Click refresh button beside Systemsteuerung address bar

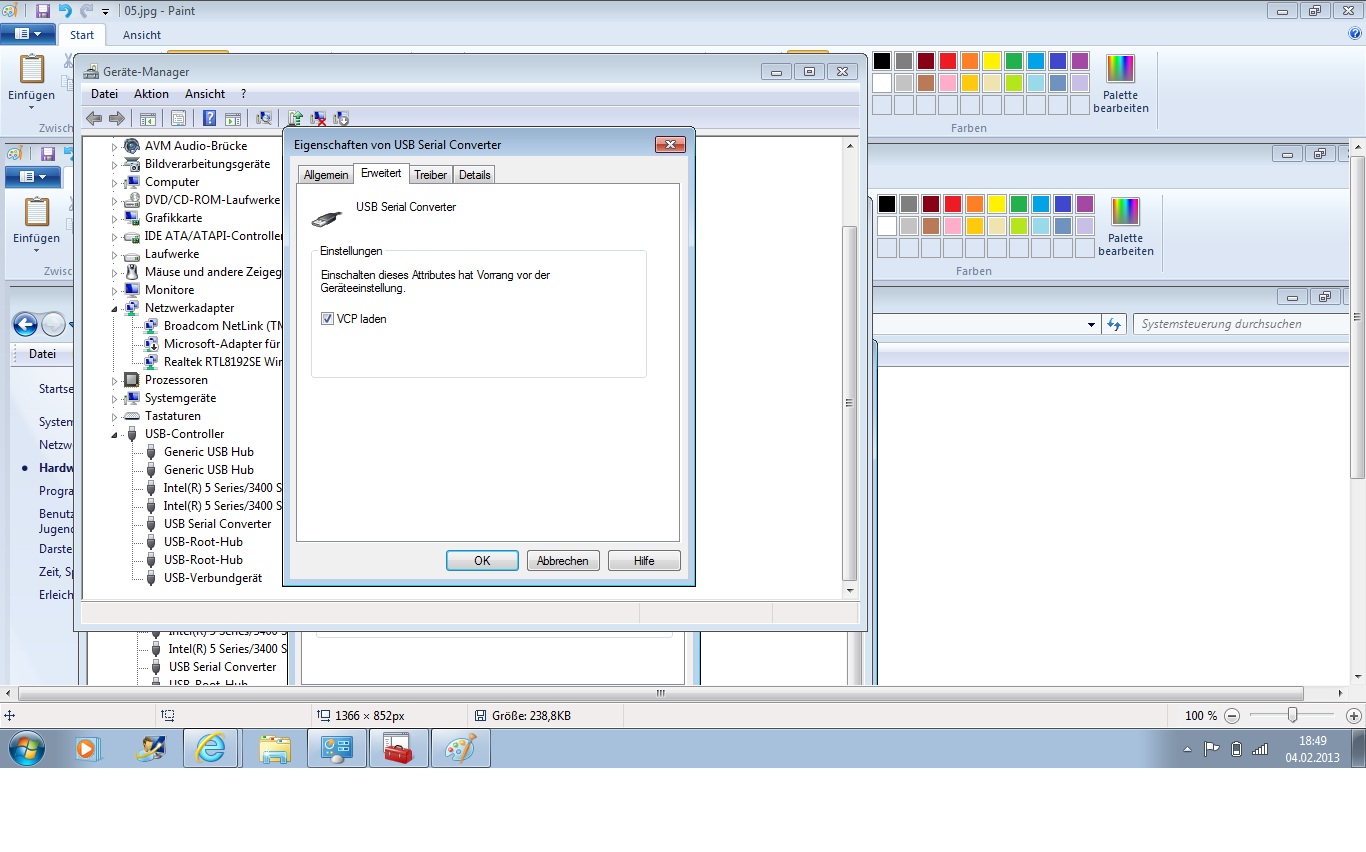click(x=1114, y=324)
